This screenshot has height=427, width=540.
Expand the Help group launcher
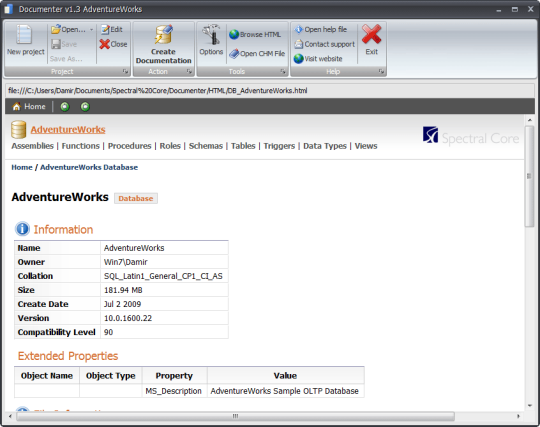(381, 71)
